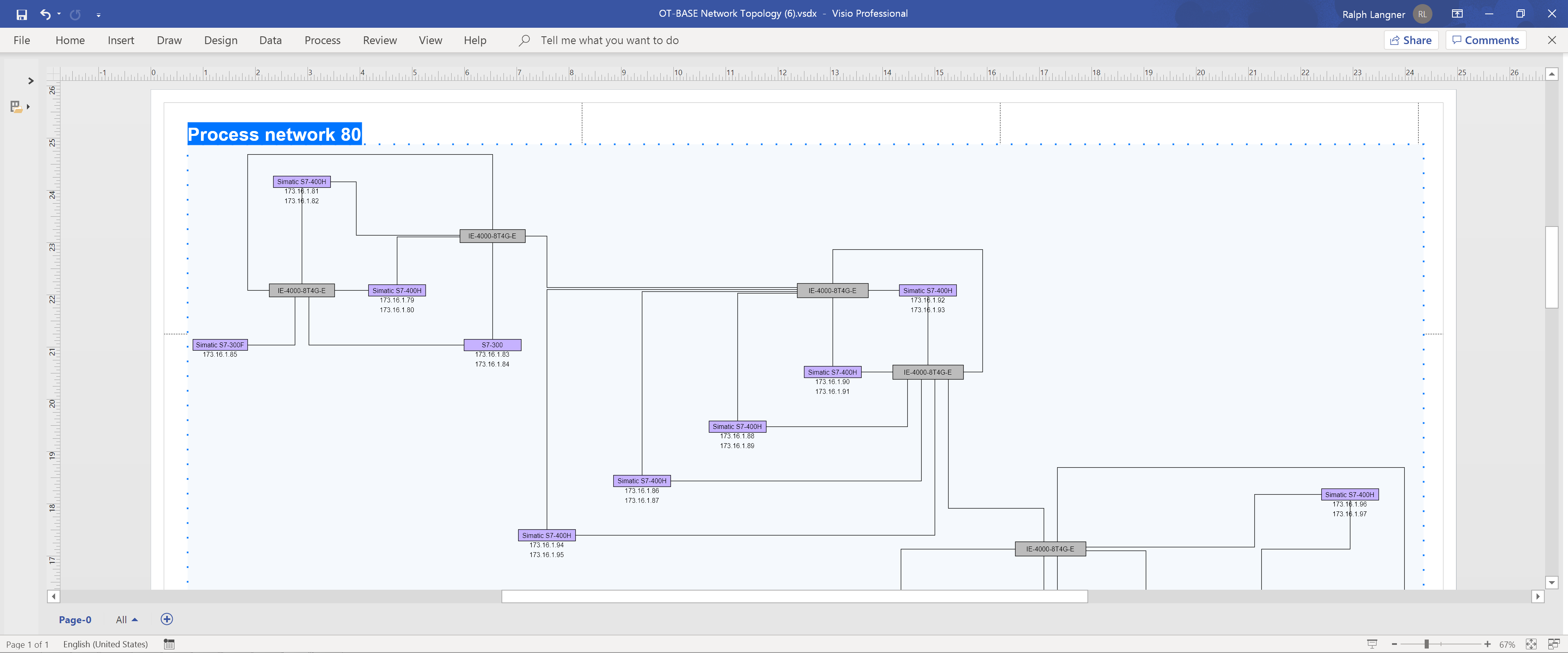Click the horizontal scrollbar thumb
This screenshot has height=653, width=1568.
794,596
